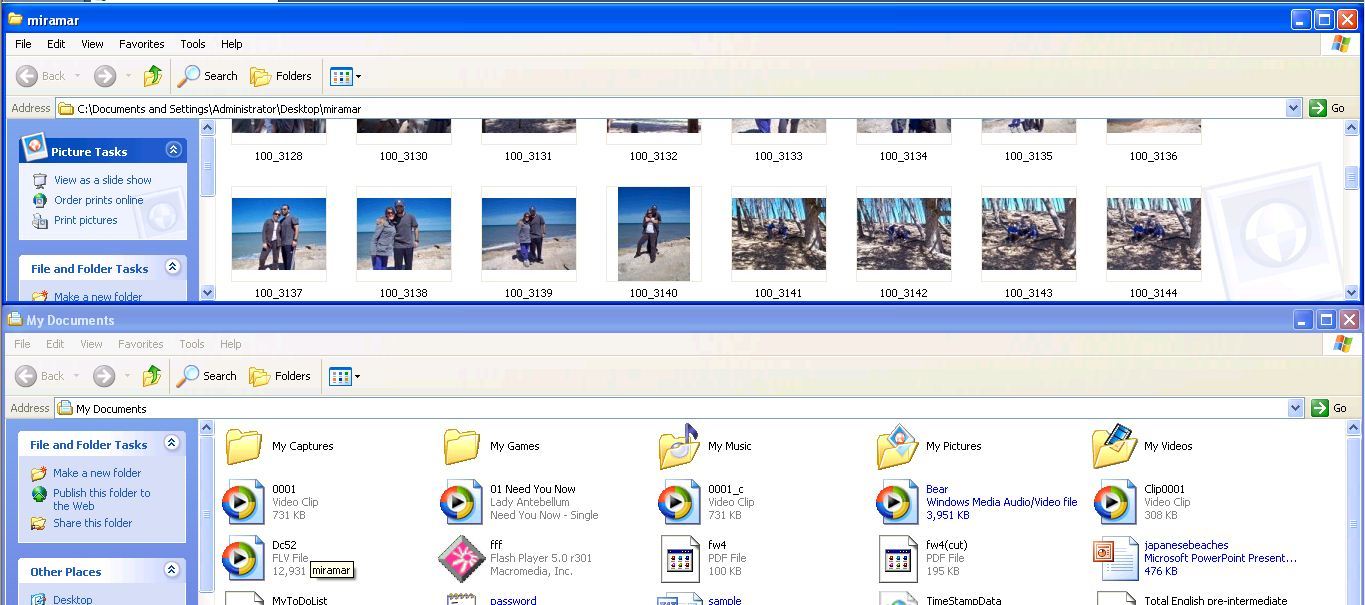Select the 0001 video clip icon

point(243,502)
